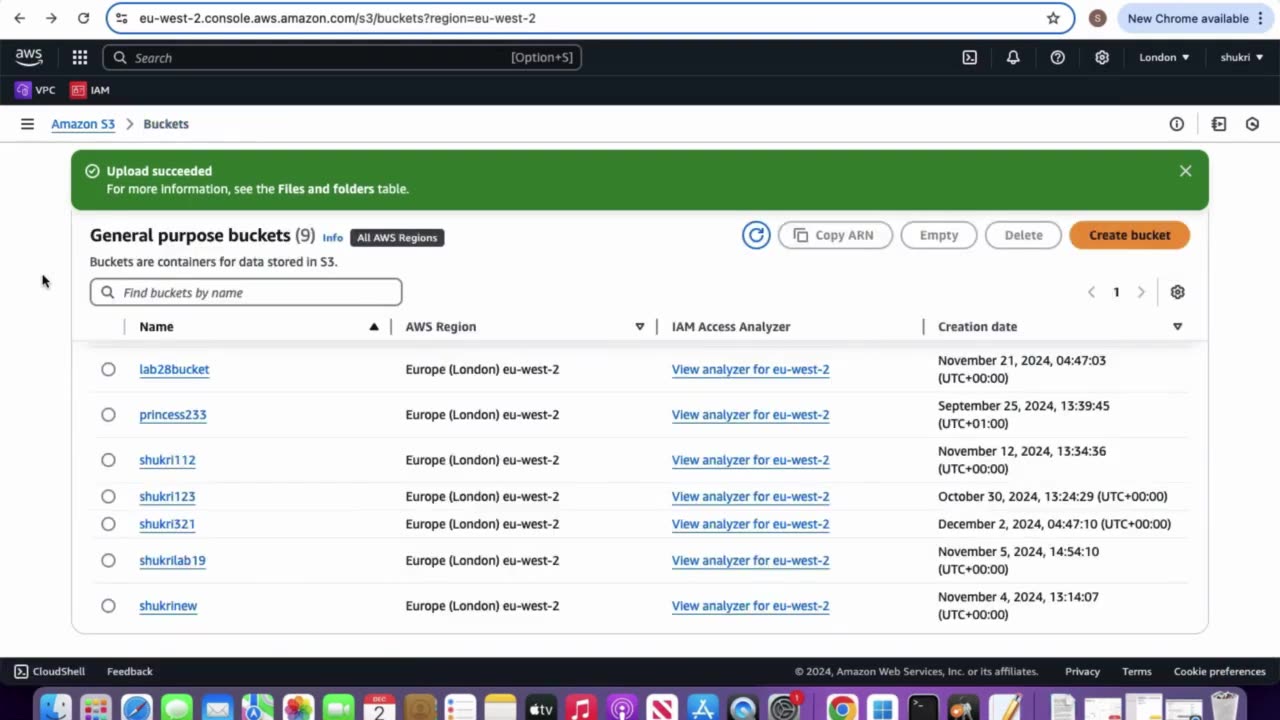Click the Empty button
This screenshot has width=1280, height=720.
pos(939,235)
